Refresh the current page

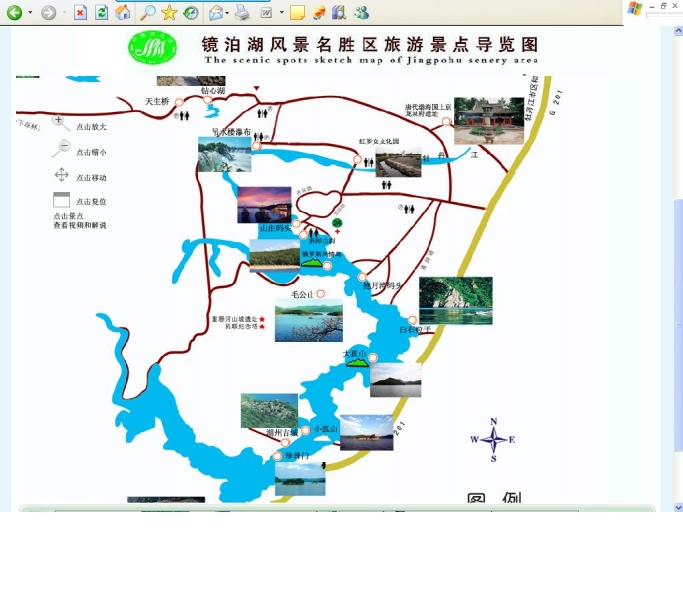(x=101, y=13)
